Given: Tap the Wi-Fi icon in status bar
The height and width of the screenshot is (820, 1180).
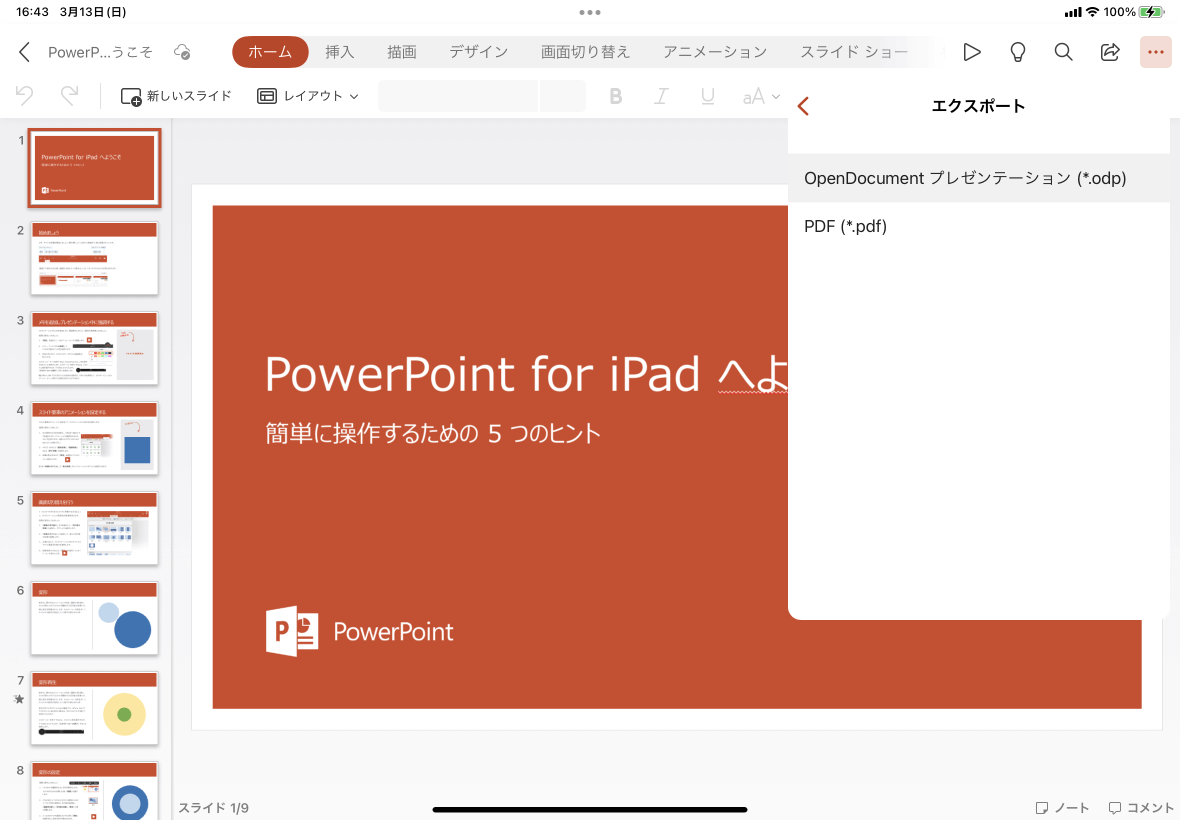Looking at the screenshot, I should coord(1092,12).
